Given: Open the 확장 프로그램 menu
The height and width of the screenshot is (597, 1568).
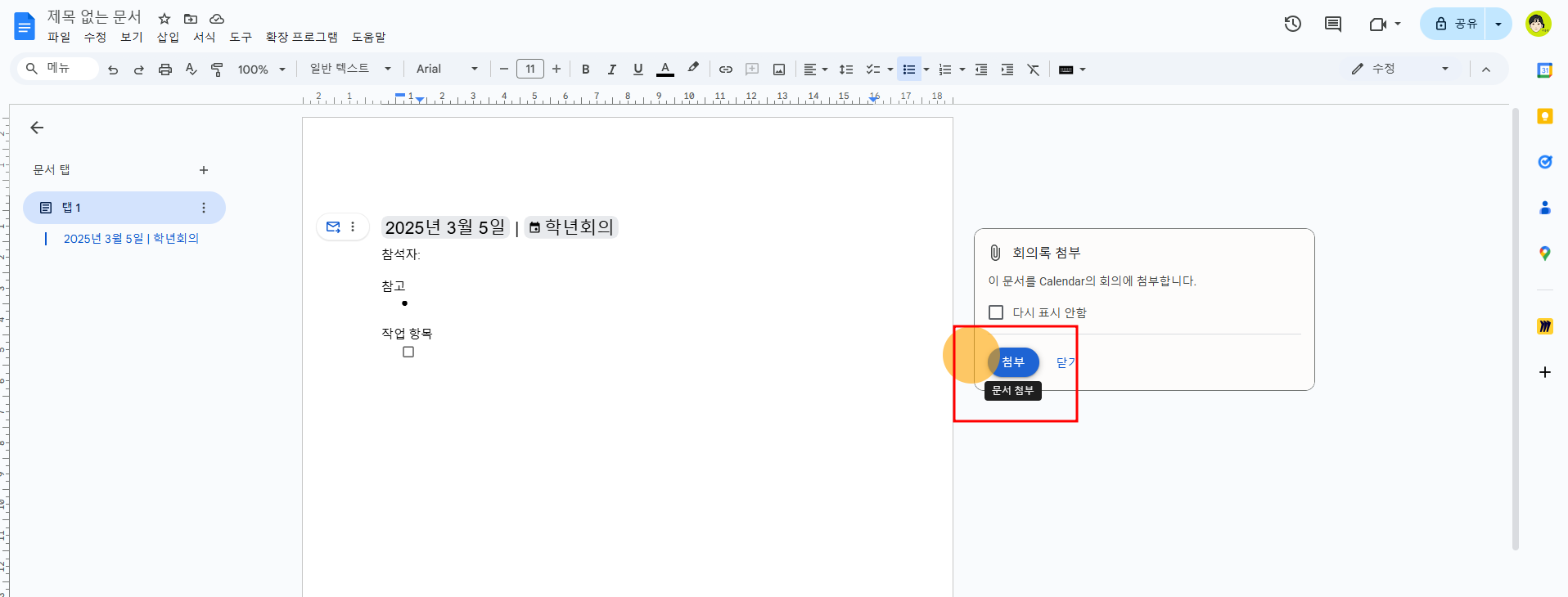Looking at the screenshot, I should coord(302,38).
